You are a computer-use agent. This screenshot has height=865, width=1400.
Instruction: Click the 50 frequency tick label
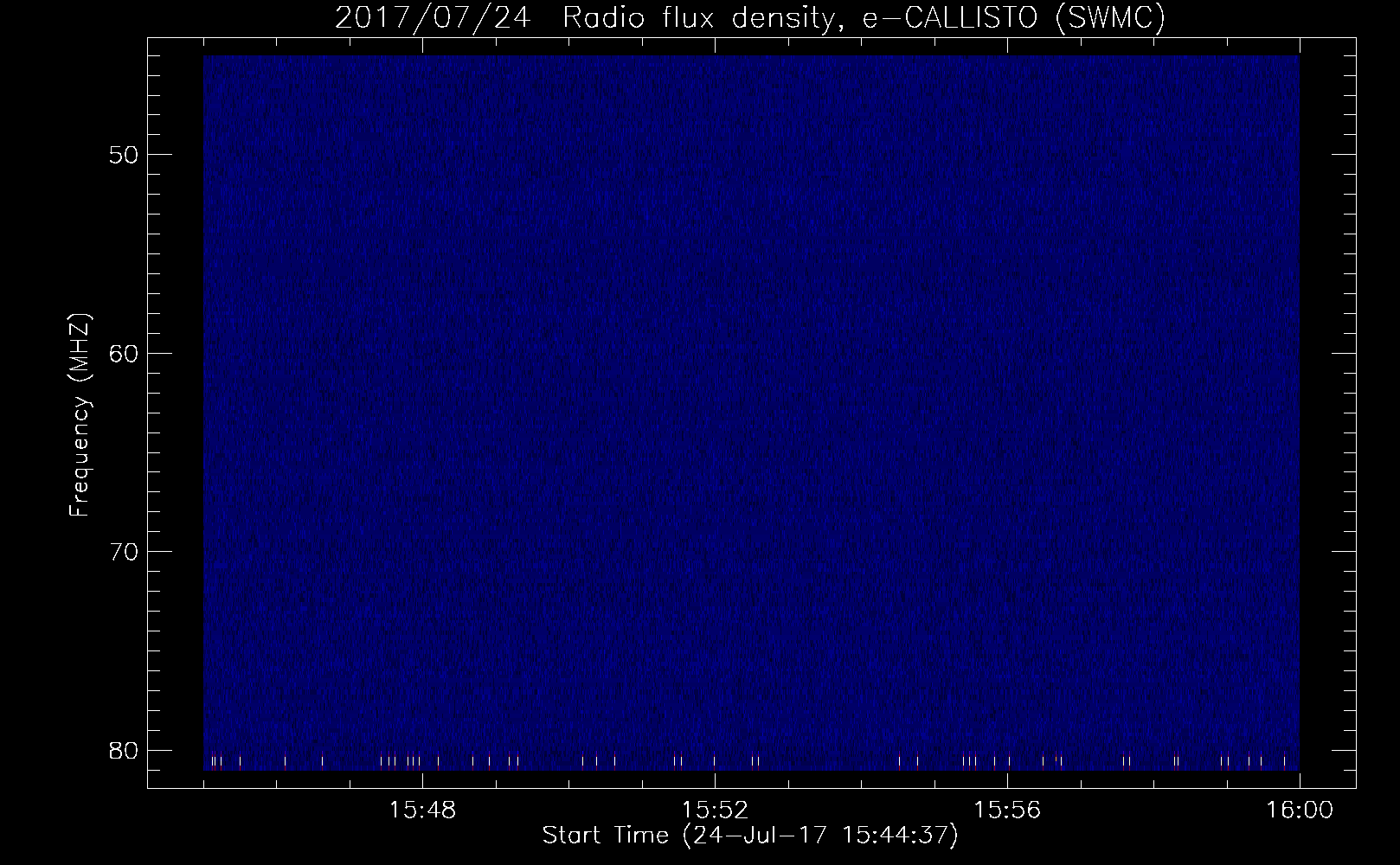(123, 155)
